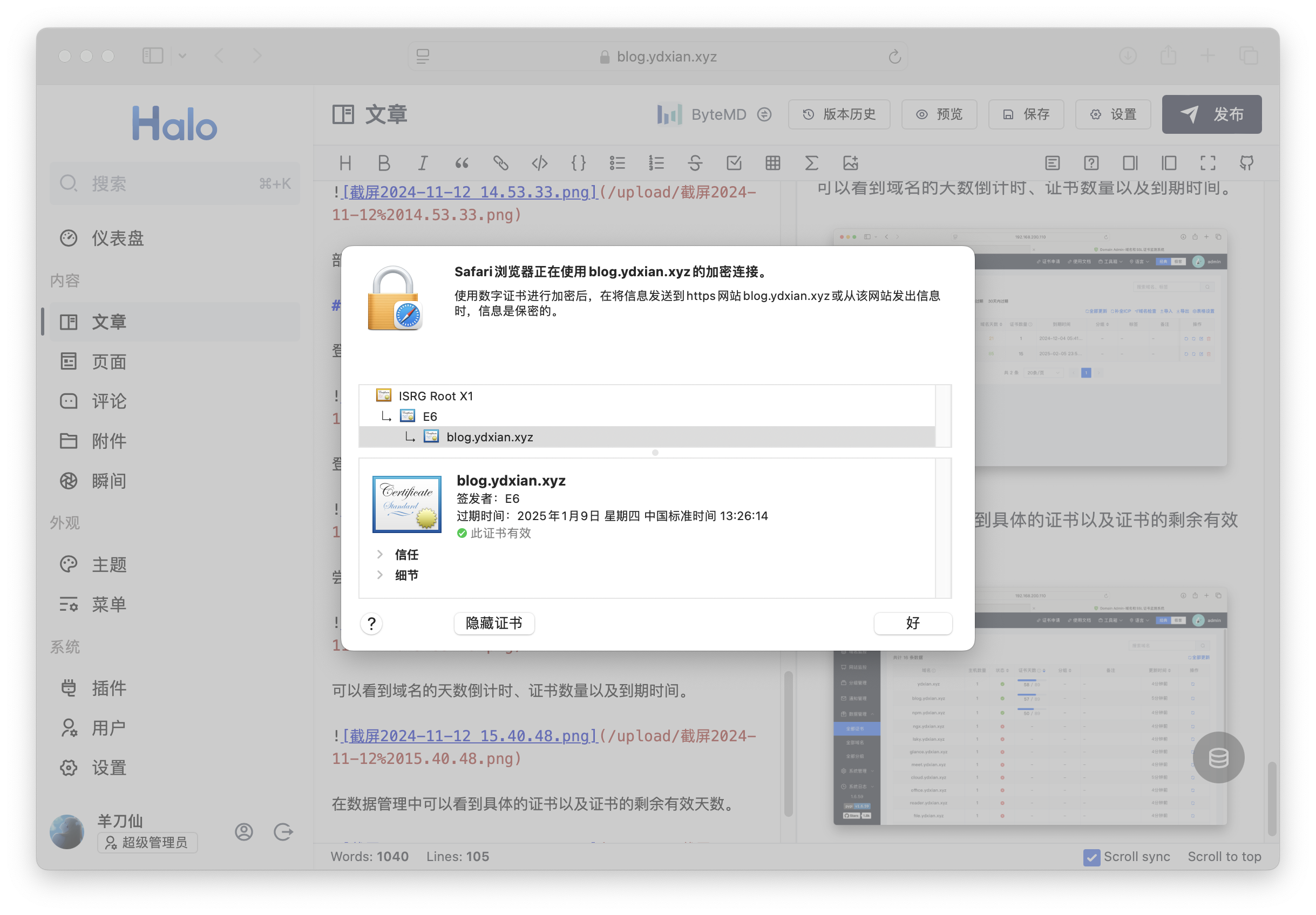
Task: Log out using the exit icon
Action: (283, 832)
